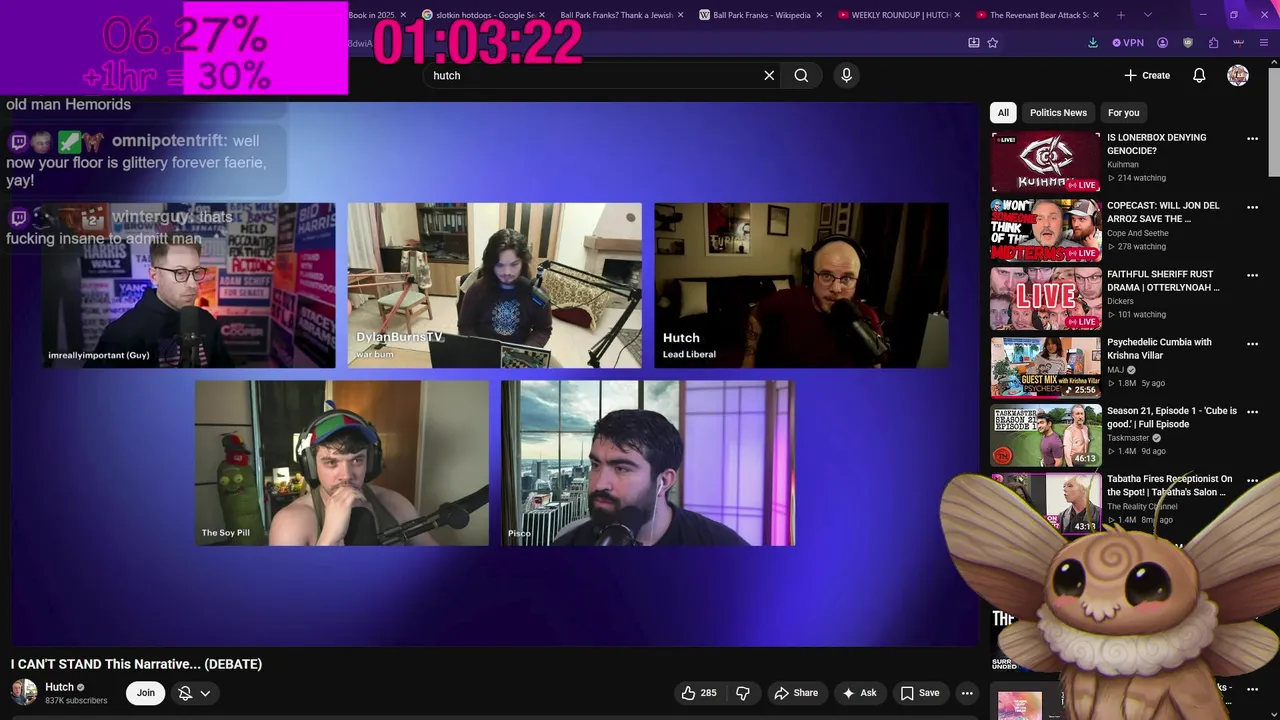Open 'COPECAST: WILL JON DEL ARROZ' video title
This screenshot has height=720, width=1280.
[1163, 212]
